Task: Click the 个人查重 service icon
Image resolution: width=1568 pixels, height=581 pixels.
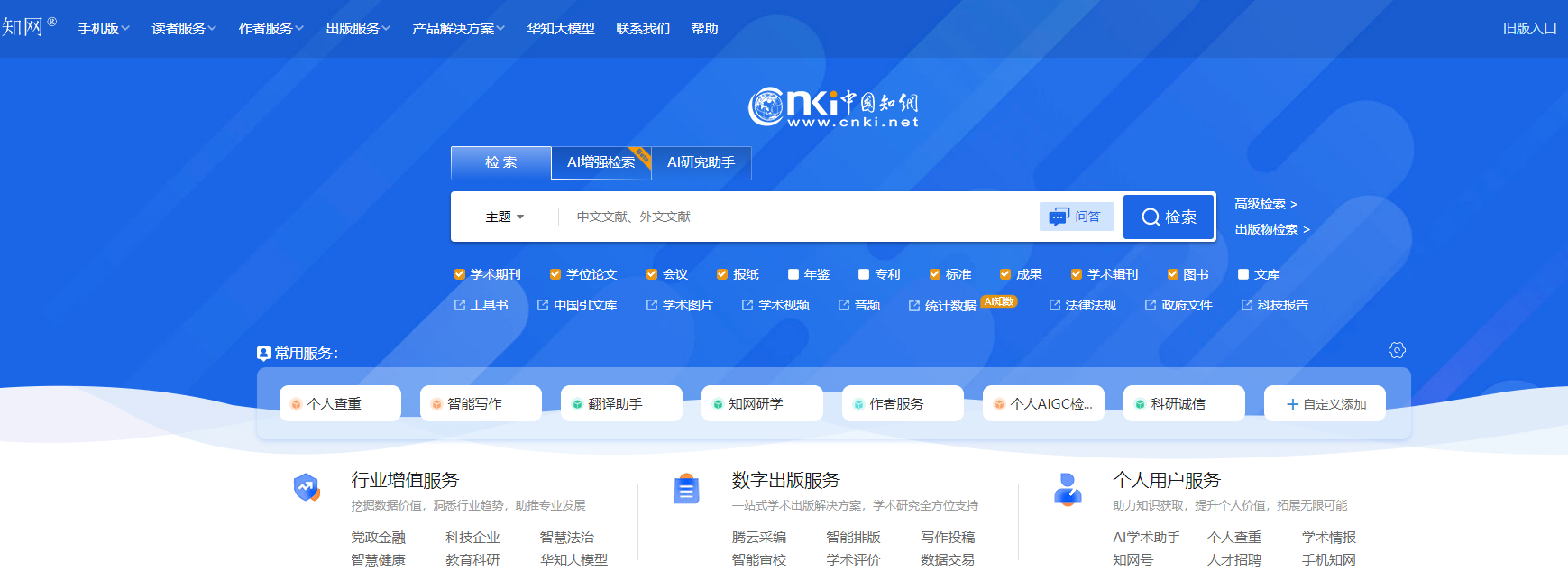Action: point(296,404)
